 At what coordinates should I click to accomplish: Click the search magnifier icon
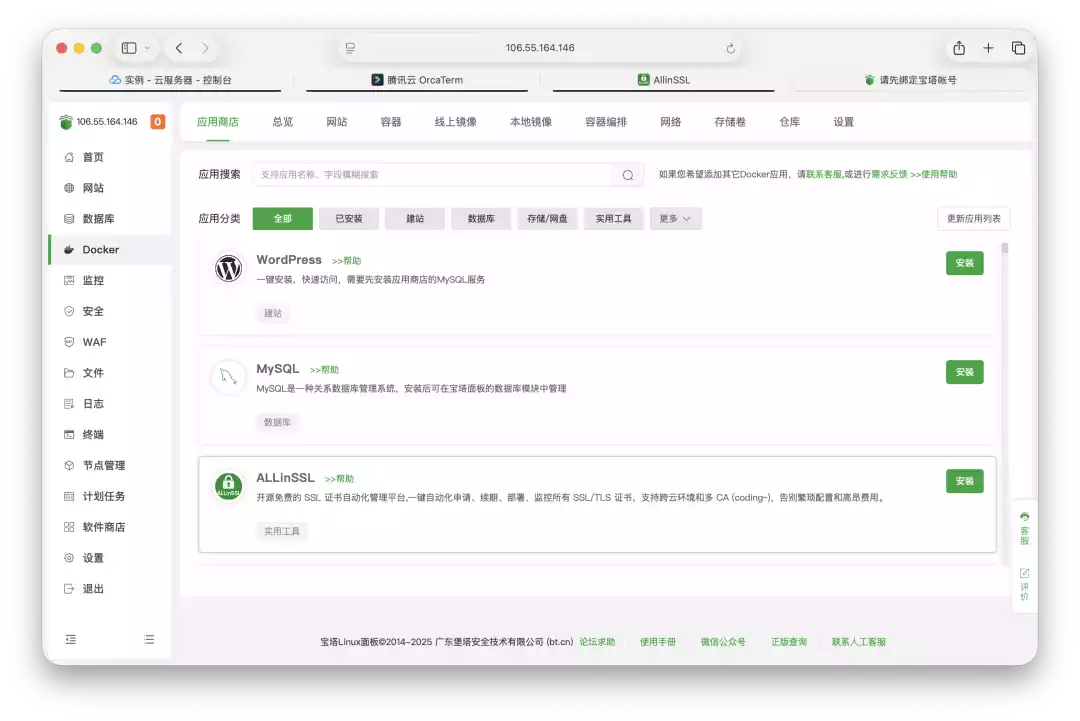pyautogui.click(x=627, y=174)
